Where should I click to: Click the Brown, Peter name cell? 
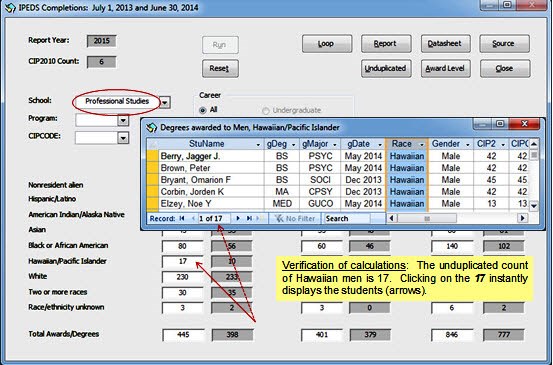coord(211,168)
